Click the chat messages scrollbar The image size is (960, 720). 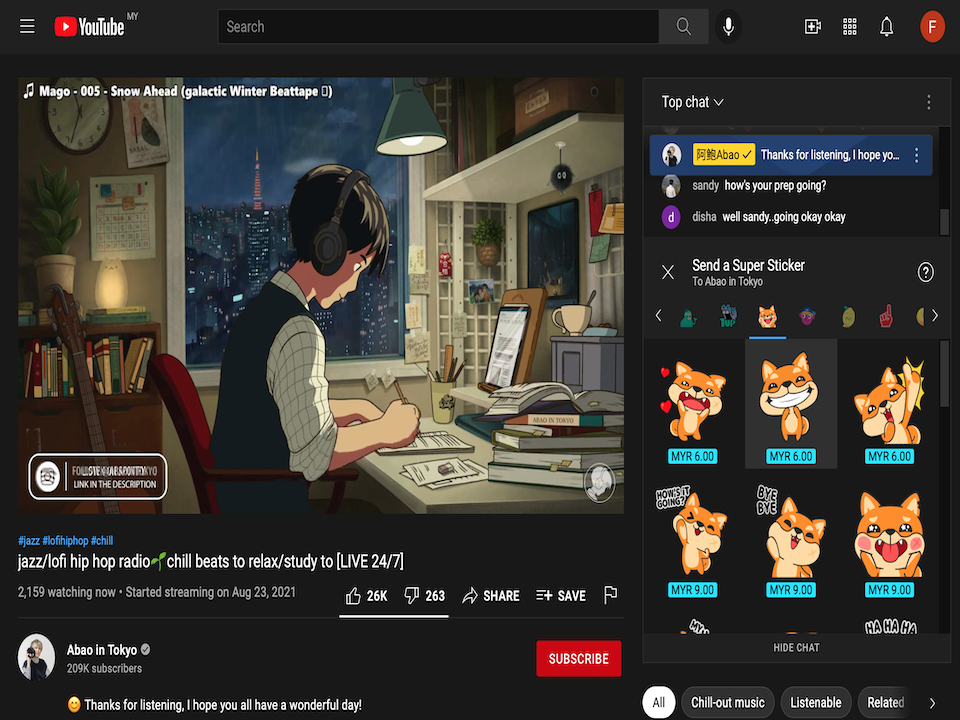944,222
